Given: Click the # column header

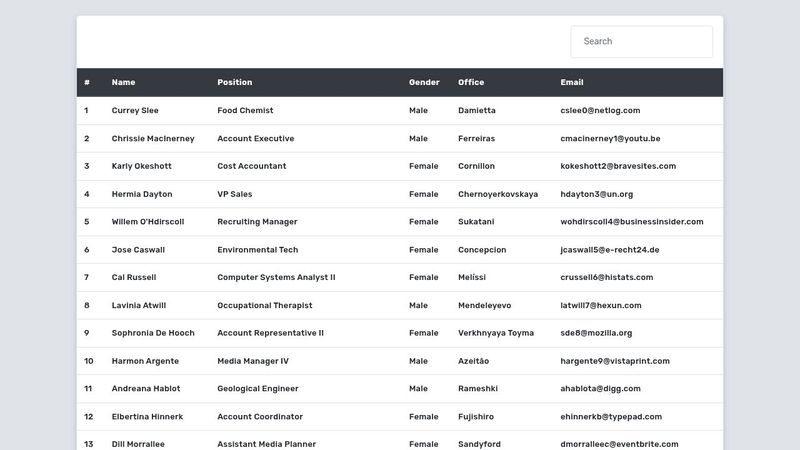Looking at the screenshot, I should [88, 82].
